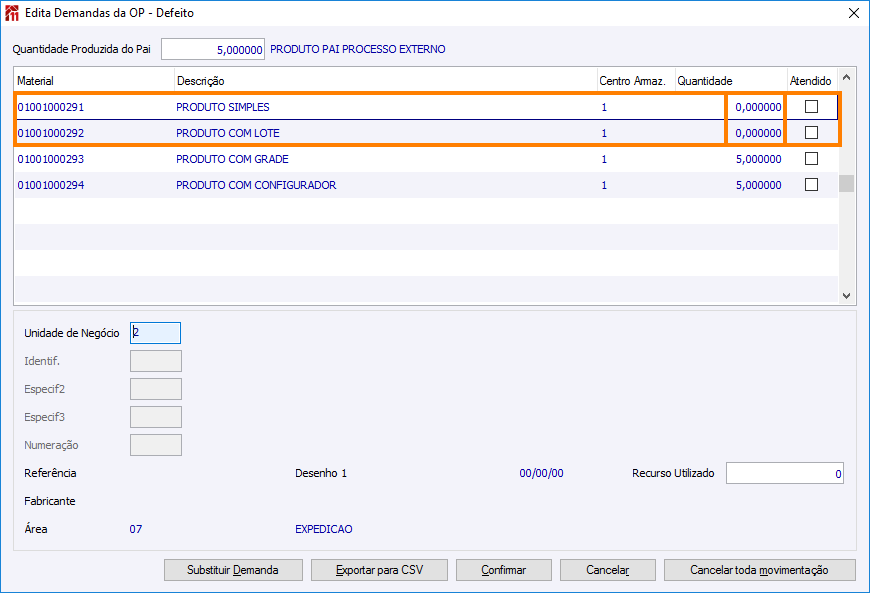Click the Especif3 field
Image resolution: width=870 pixels, height=593 pixels.
coord(155,417)
